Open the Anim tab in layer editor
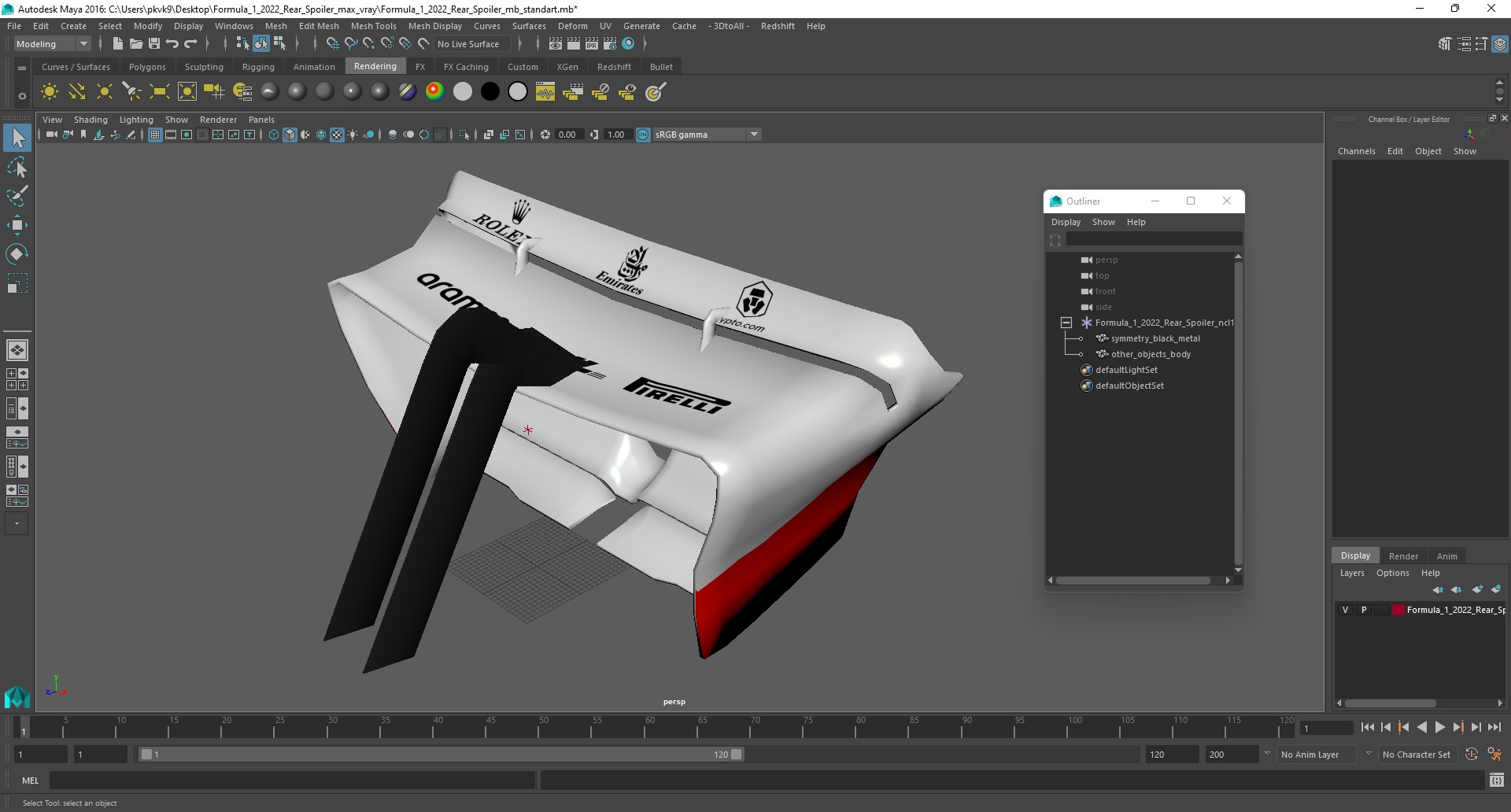 [1446, 555]
